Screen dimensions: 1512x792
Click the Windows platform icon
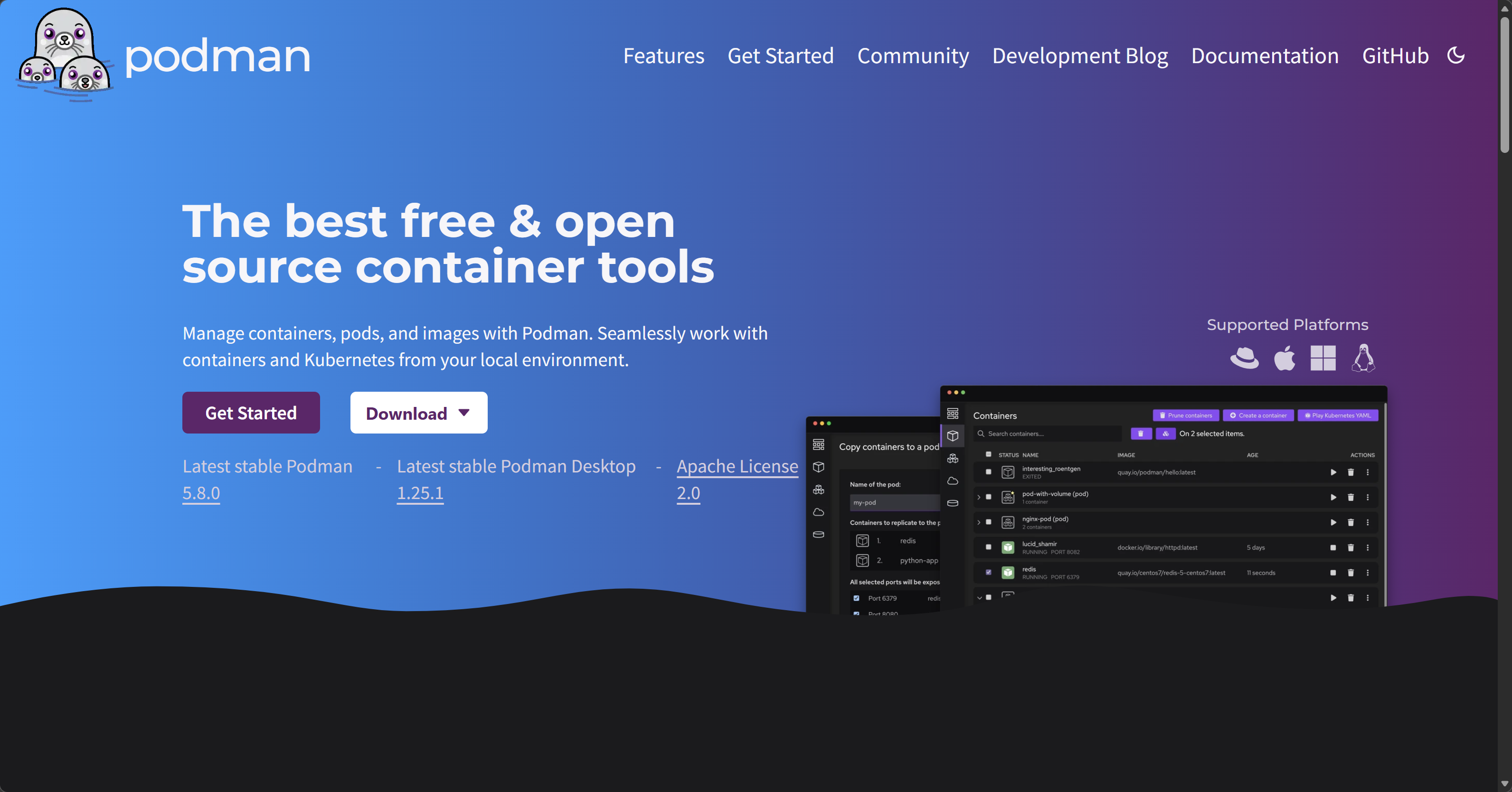(x=1323, y=358)
